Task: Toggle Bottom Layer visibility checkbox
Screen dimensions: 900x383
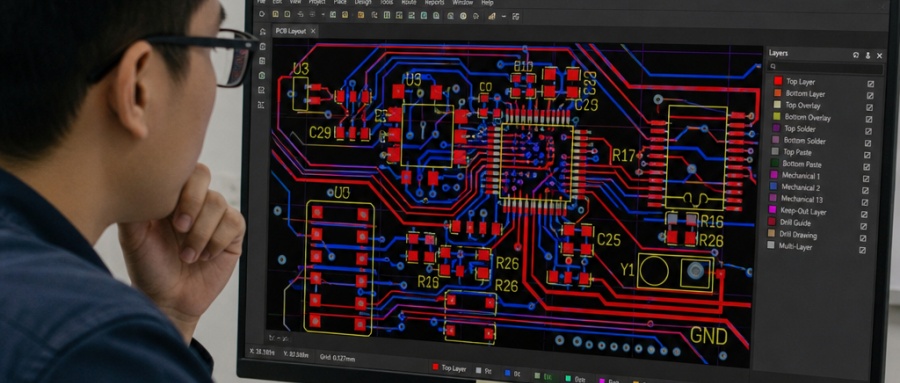Action: coord(870,95)
